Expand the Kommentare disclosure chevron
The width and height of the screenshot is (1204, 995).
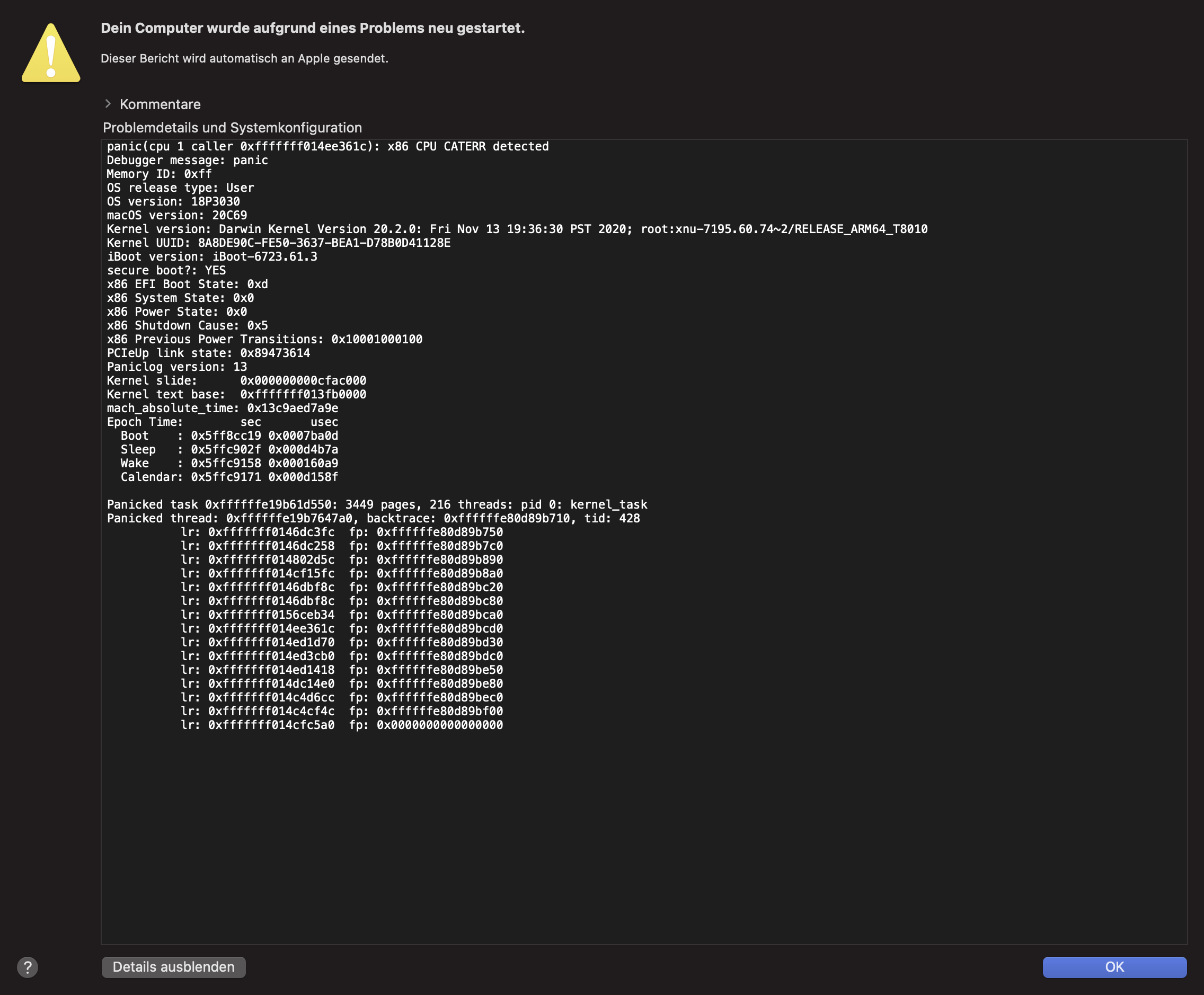point(108,104)
